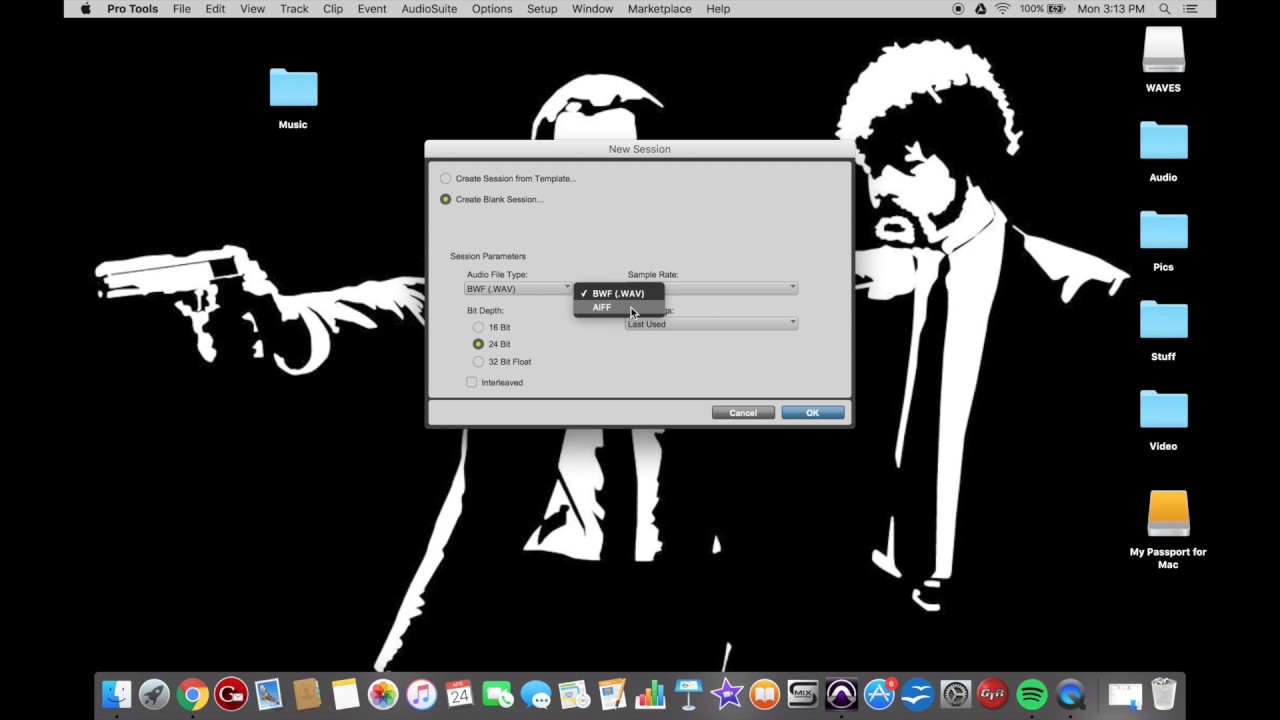Select the Video desktop folder
The height and width of the screenshot is (720, 1280).
(1163, 420)
